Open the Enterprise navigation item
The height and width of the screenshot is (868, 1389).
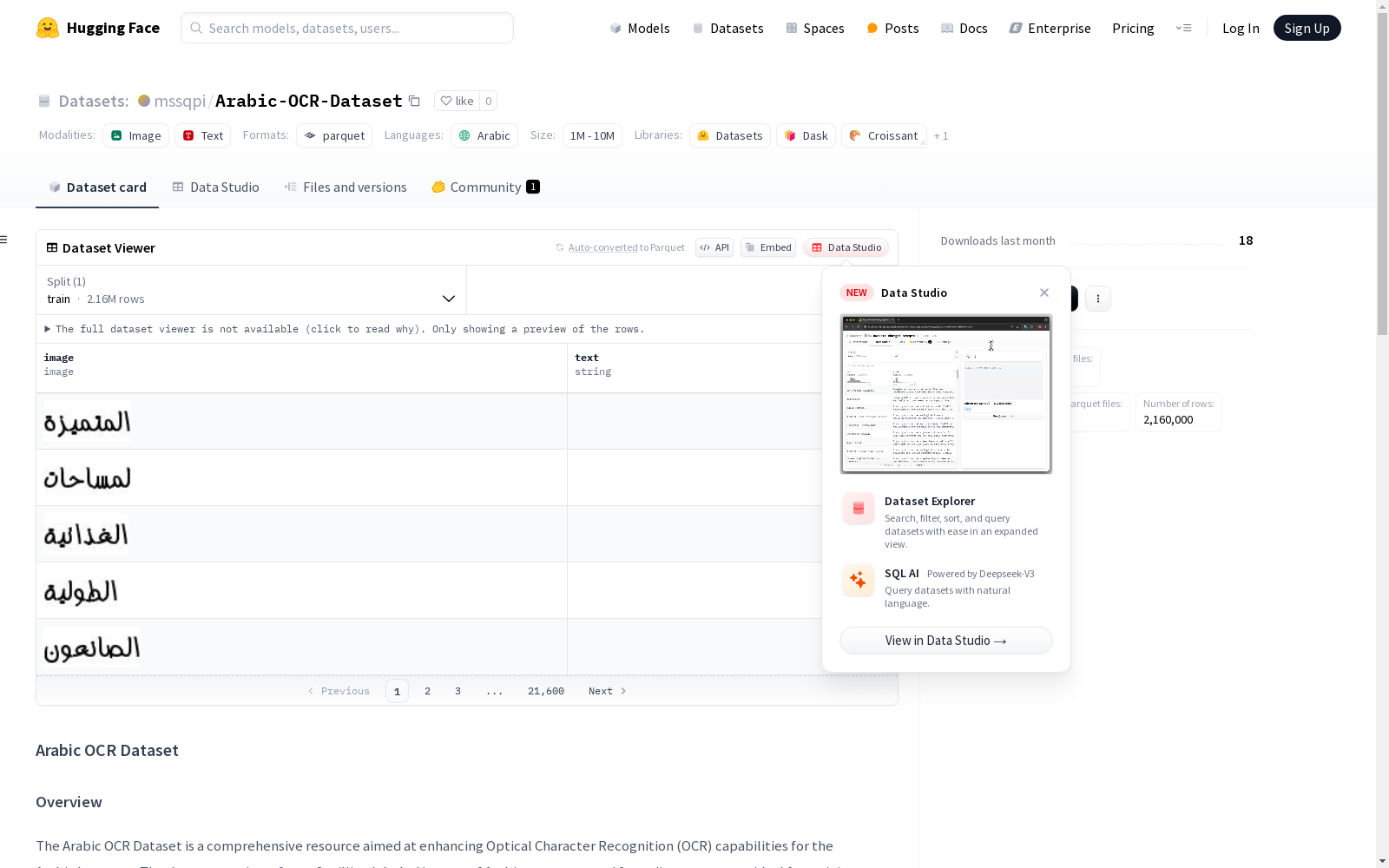[x=1050, y=28]
